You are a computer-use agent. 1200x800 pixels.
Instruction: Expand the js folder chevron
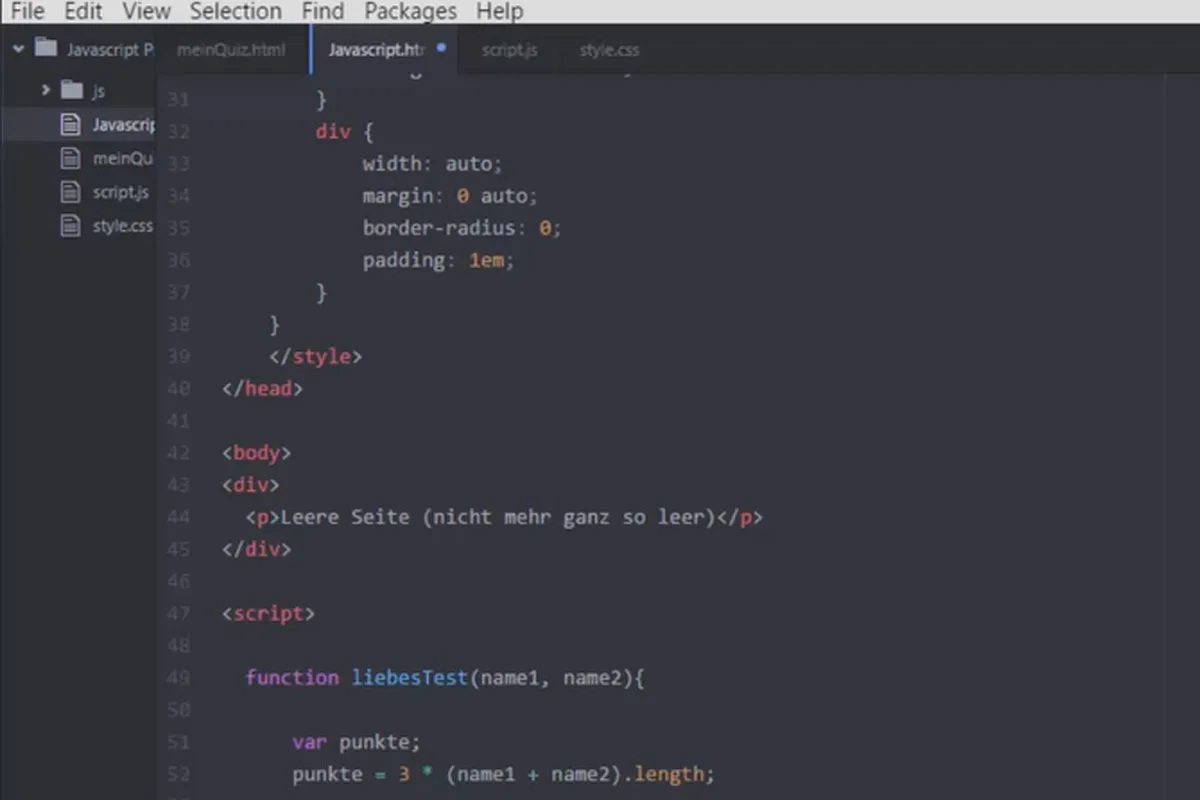tap(45, 90)
